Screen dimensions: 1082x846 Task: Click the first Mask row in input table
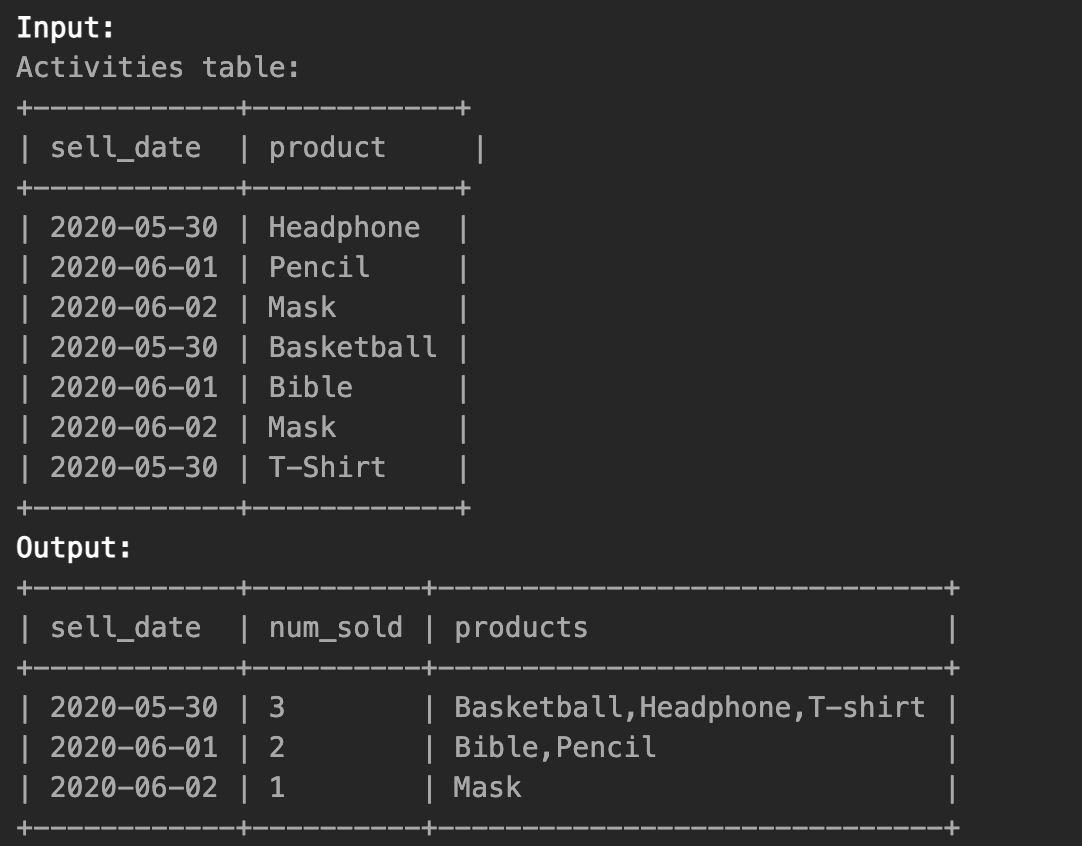(x=243, y=308)
